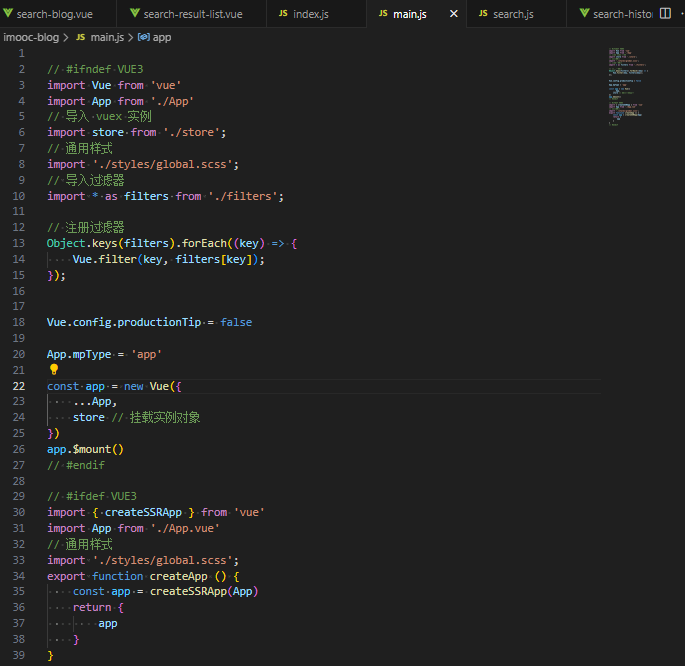685x666 pixels.
Task: Click './App.vue' string on line 31
Action: 185,528
